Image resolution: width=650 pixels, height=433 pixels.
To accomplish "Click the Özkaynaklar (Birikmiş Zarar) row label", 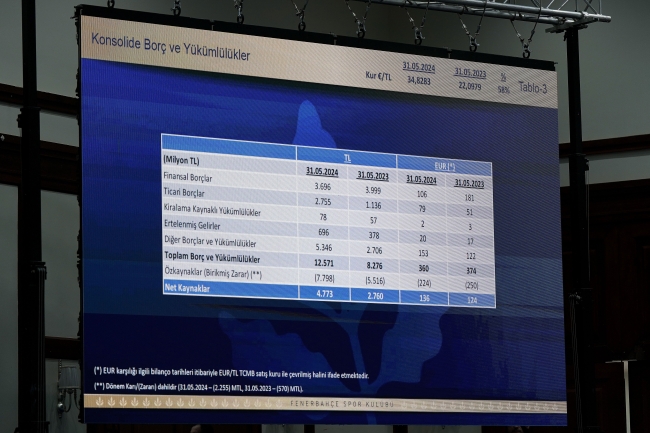I will [x=213, y=273].
